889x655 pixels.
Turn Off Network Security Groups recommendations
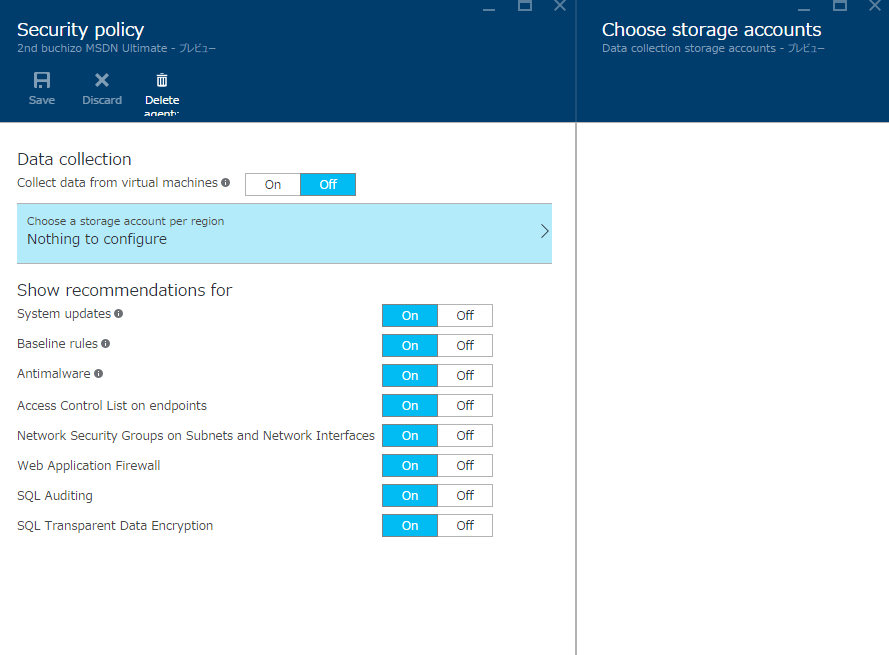point(465,436)
